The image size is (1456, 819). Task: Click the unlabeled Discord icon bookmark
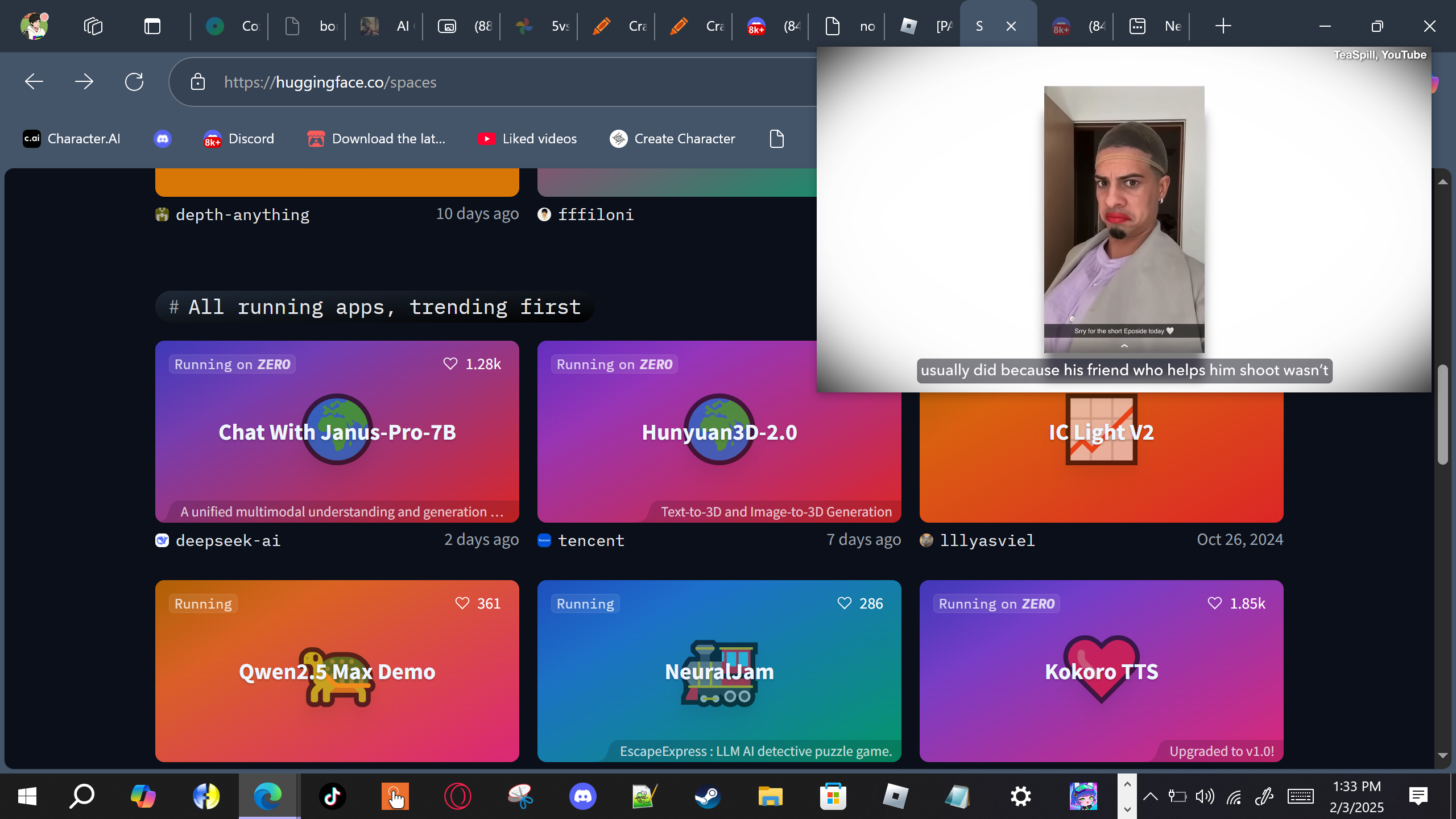pos(163,139)
